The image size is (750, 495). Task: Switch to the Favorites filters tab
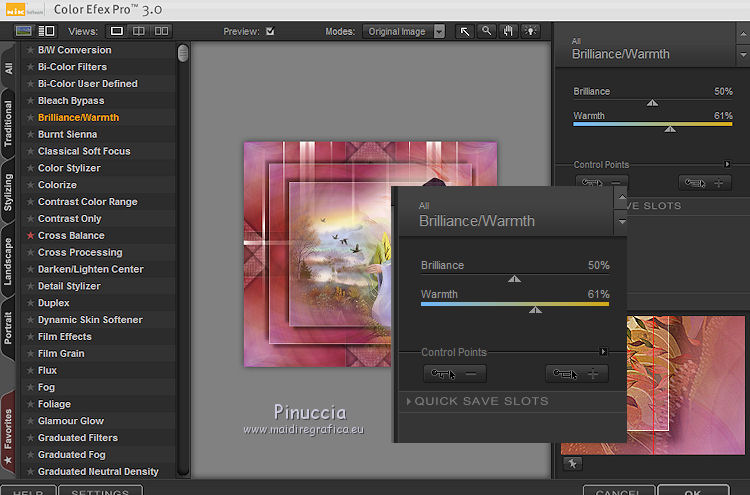tap(8, 434)
